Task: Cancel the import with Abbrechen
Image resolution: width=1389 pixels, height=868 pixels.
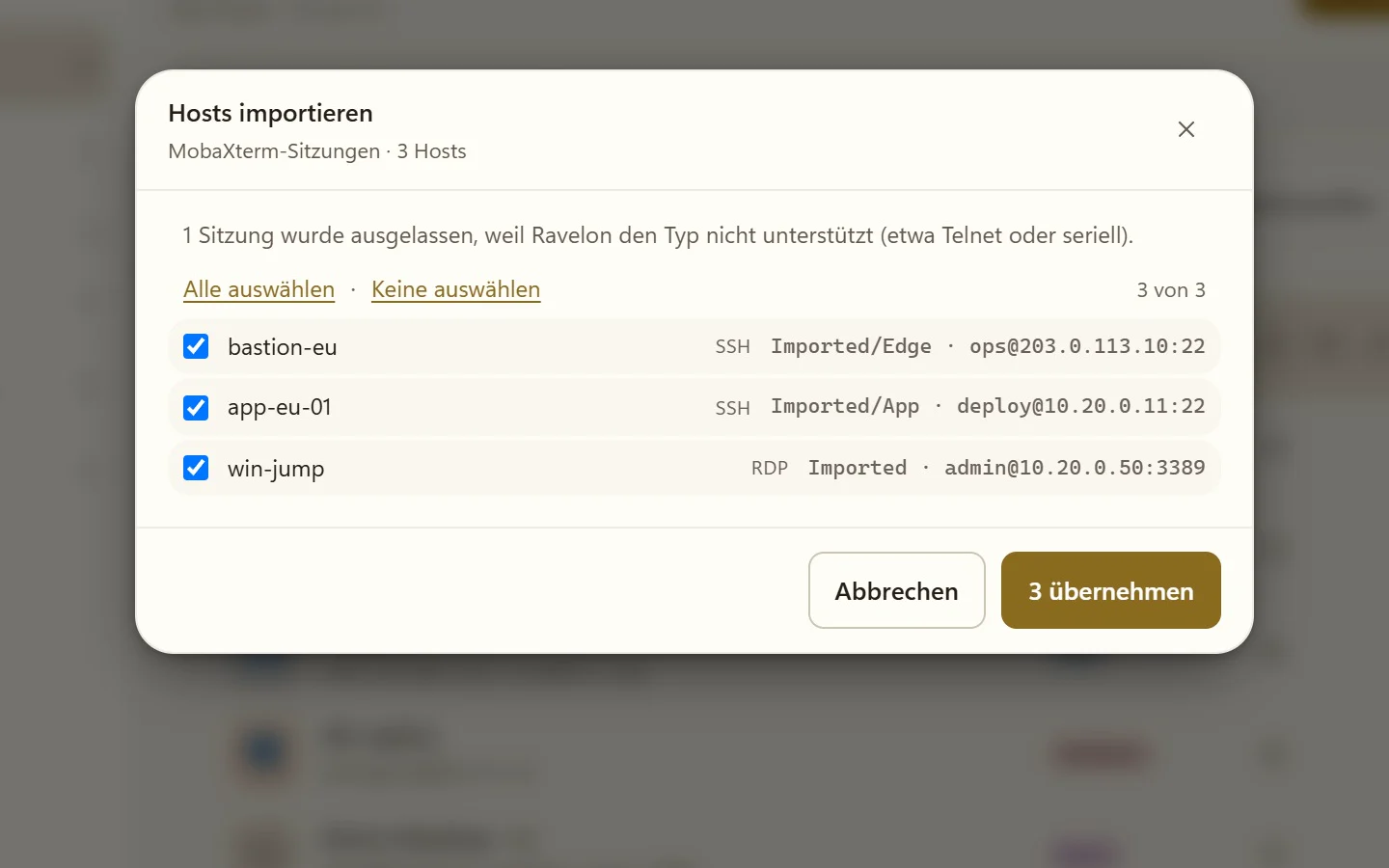Action: (x=896, y=590)
